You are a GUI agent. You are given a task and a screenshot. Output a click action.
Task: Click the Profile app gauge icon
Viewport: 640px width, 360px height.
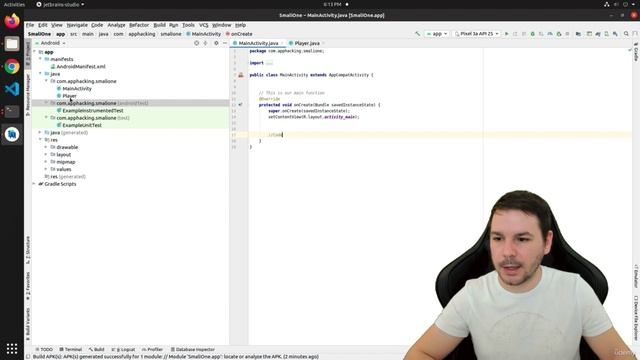coord(550,34)
